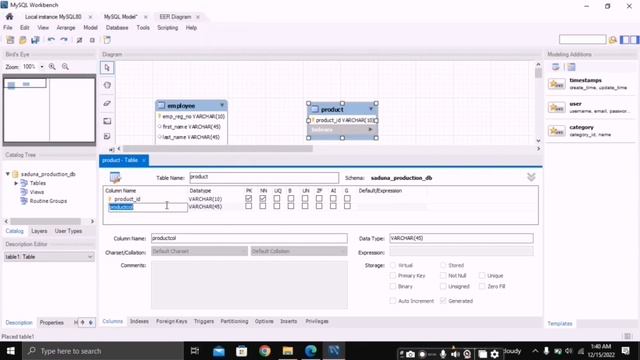Check the Auto Increment option
Screen dimensions: 640x360
click(x=393, y=301)
